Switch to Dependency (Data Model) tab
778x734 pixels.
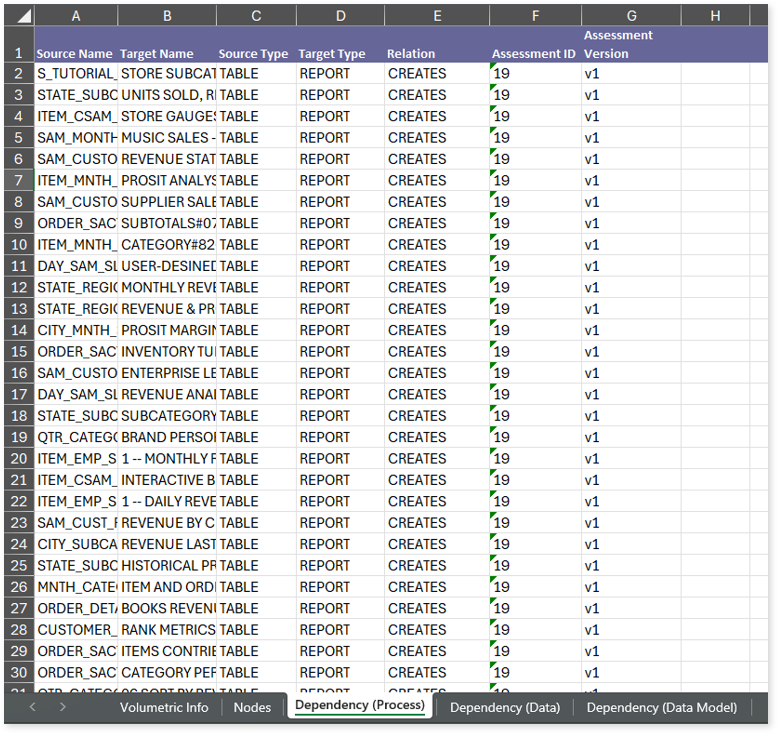click(661, 707)
